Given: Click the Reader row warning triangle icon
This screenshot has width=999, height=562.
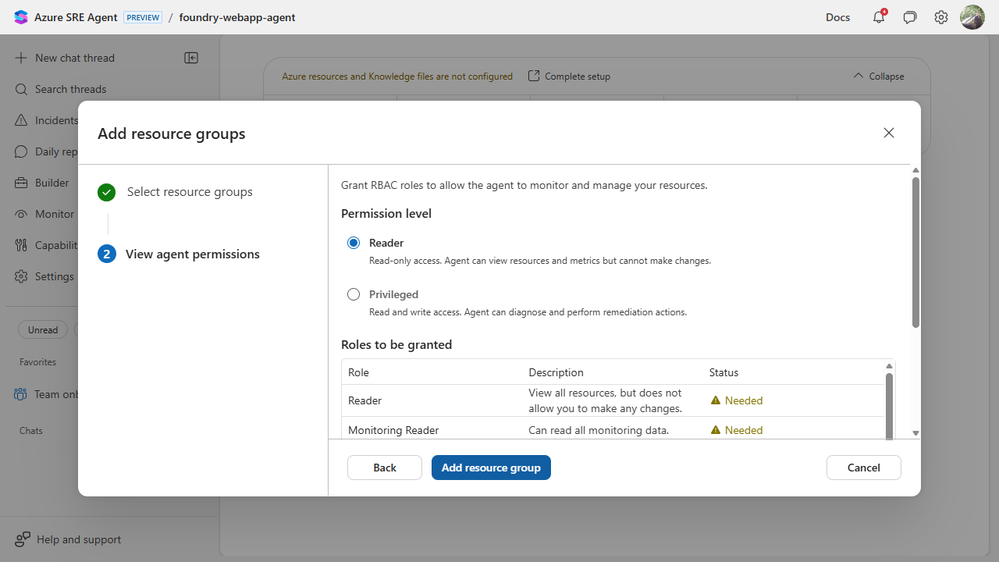Looking at the screenshot, I should tap(715, 400).
